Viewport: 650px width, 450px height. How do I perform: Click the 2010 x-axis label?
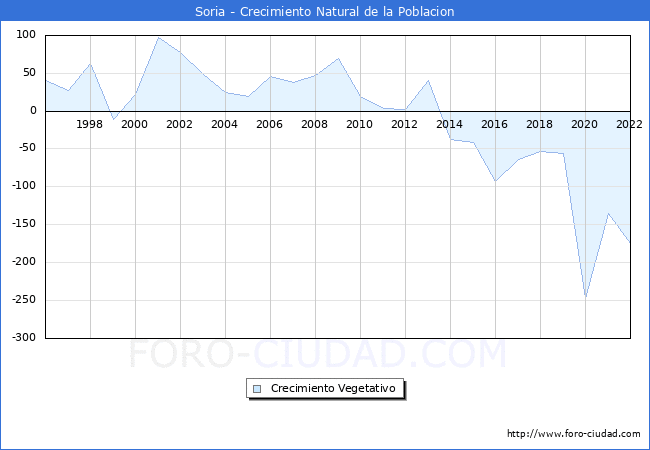(359, 124)
